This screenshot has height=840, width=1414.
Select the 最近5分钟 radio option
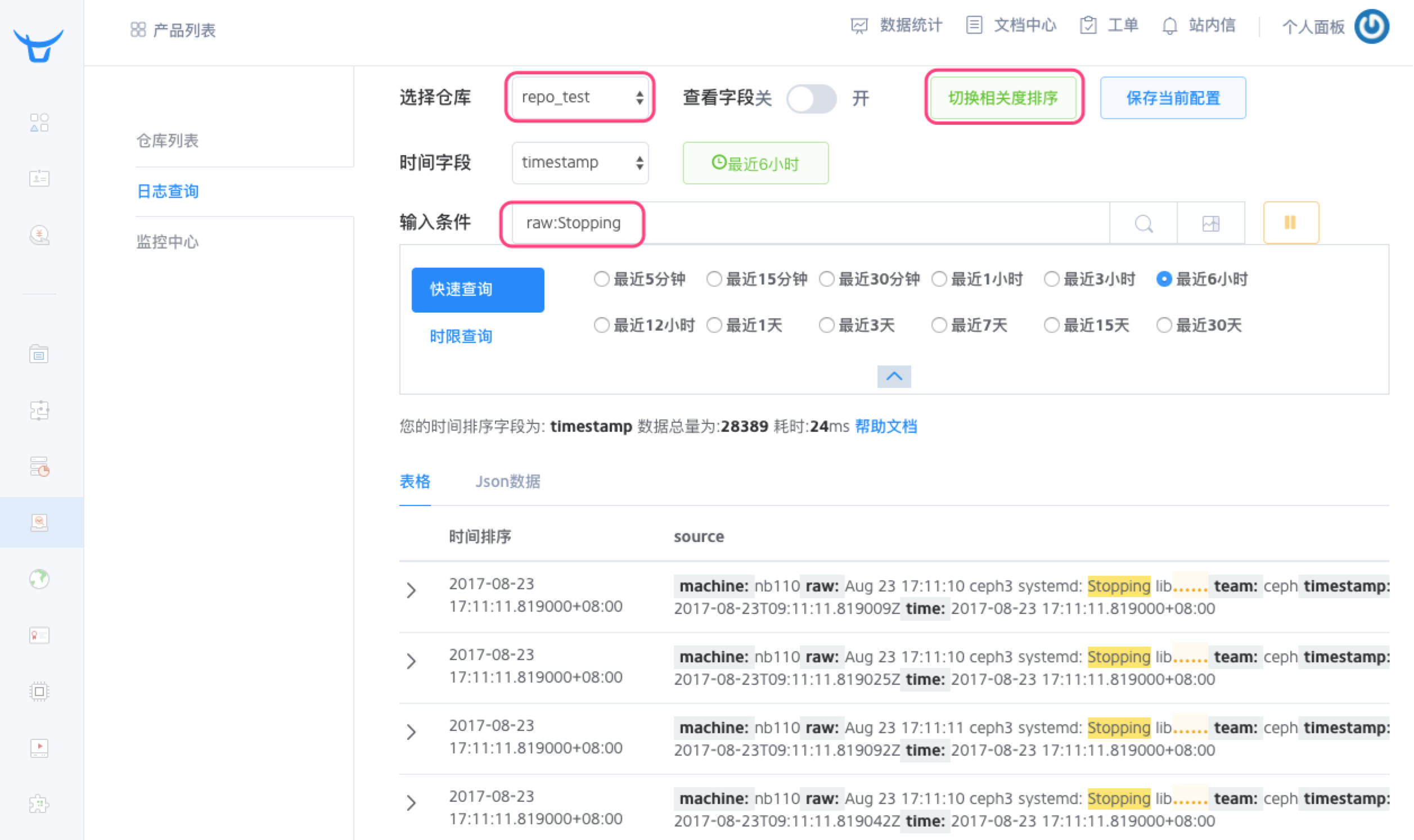point(601,279)
